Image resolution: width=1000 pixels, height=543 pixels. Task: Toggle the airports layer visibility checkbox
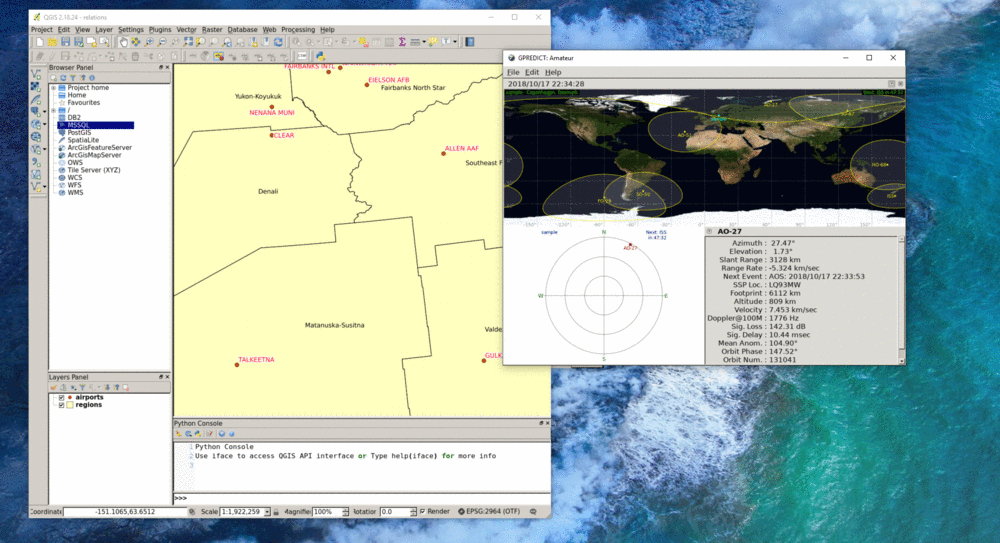click(x=61, y=397)
